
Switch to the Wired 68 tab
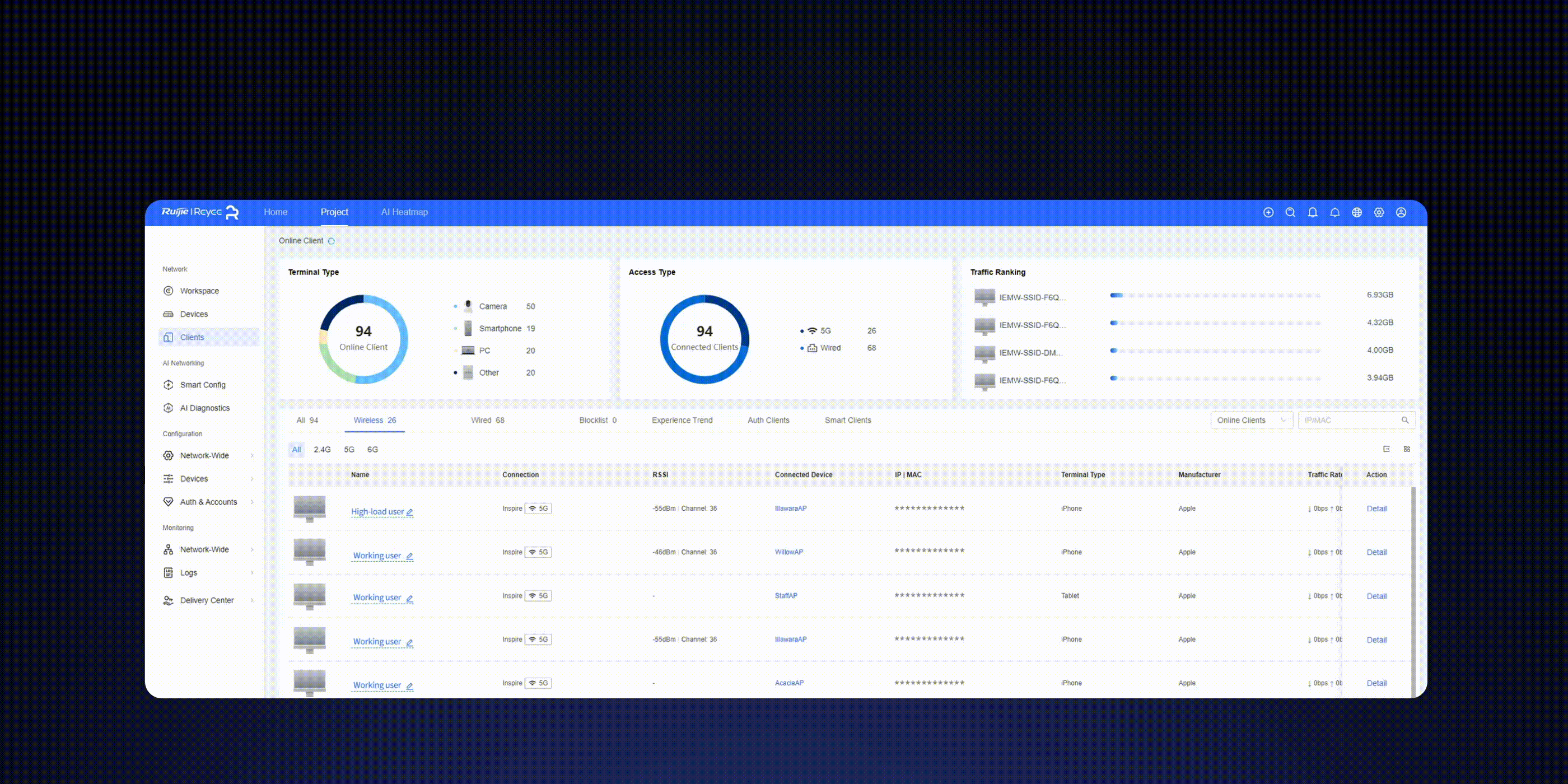488,421
